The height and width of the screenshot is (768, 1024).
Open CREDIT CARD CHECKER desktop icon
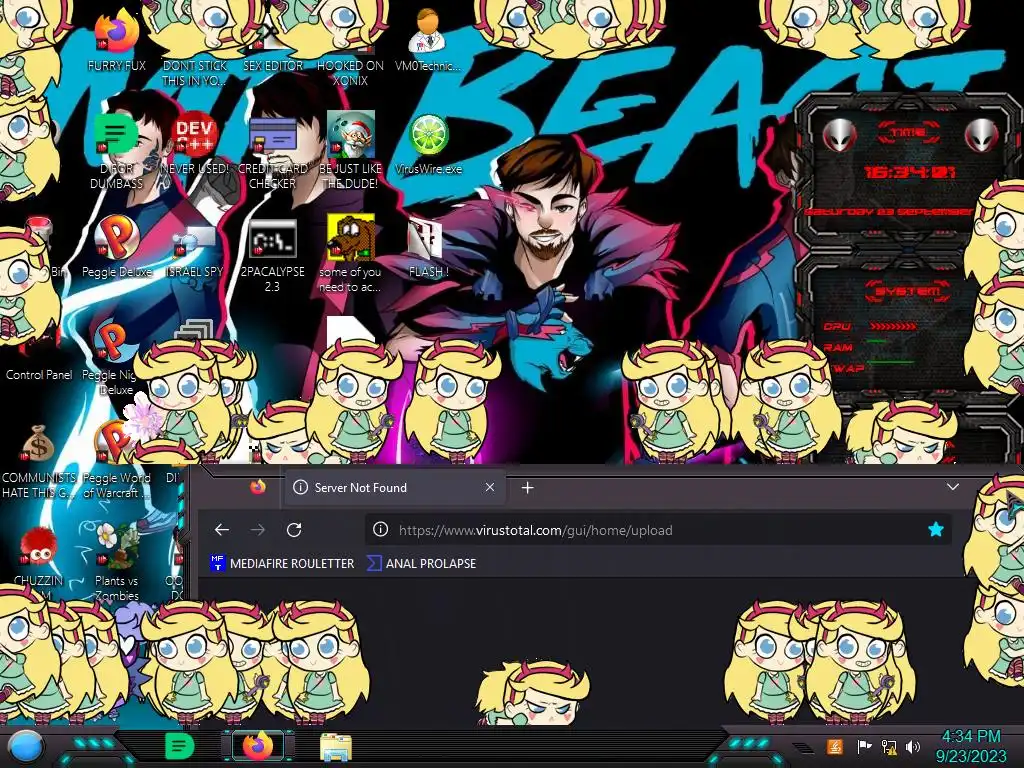pos(273,135)
